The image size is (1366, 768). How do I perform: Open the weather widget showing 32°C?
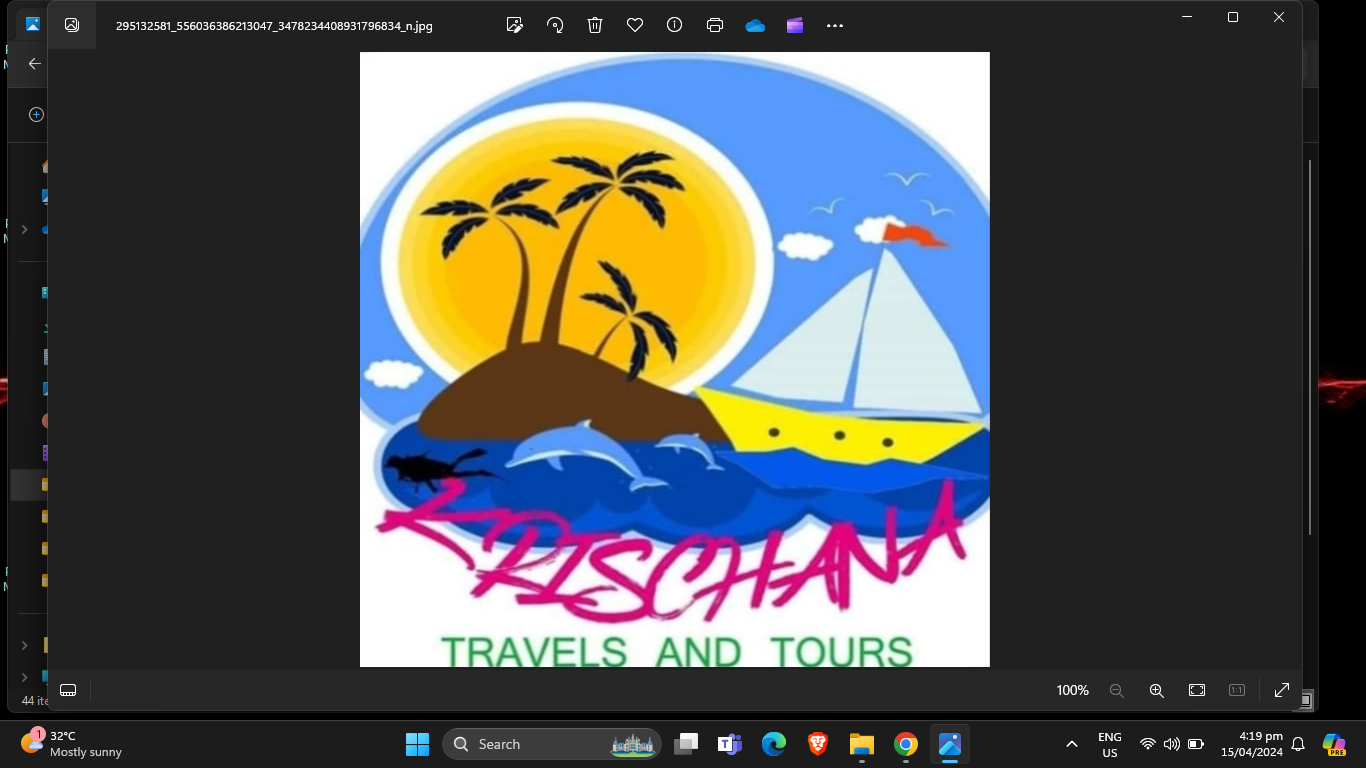(72, 744)
